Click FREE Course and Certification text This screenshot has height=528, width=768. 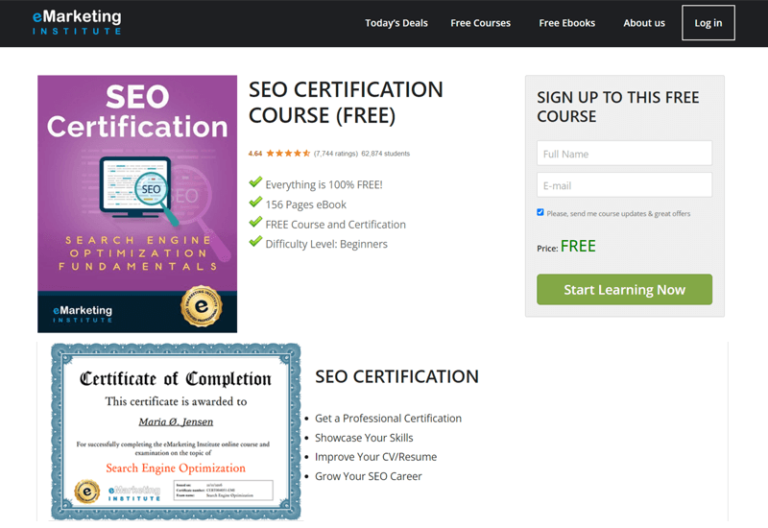[336, 224]
